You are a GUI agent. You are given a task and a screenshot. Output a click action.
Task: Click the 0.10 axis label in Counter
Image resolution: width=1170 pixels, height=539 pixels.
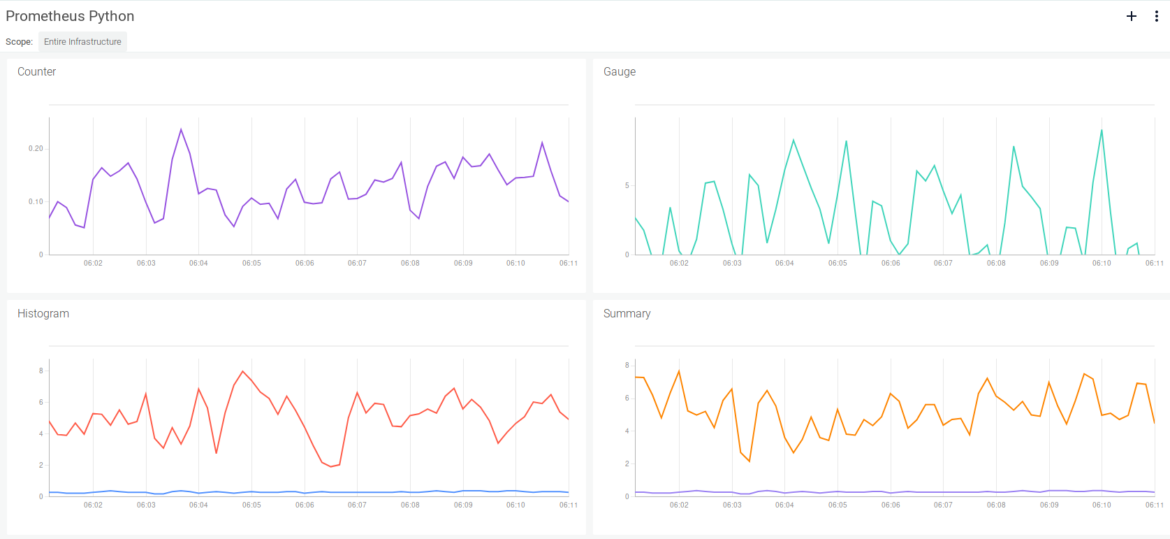(x=36, y=202)
